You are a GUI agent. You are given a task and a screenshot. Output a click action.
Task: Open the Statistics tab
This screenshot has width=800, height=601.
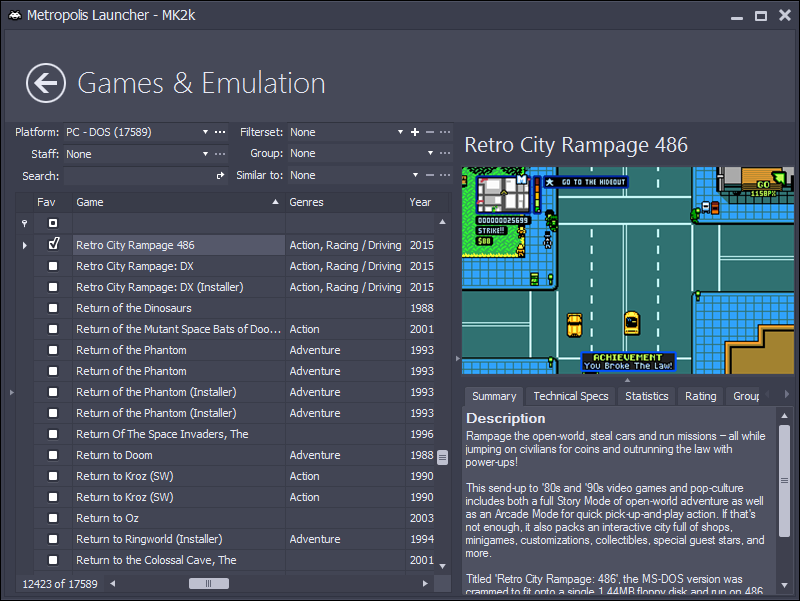point(646,396)
